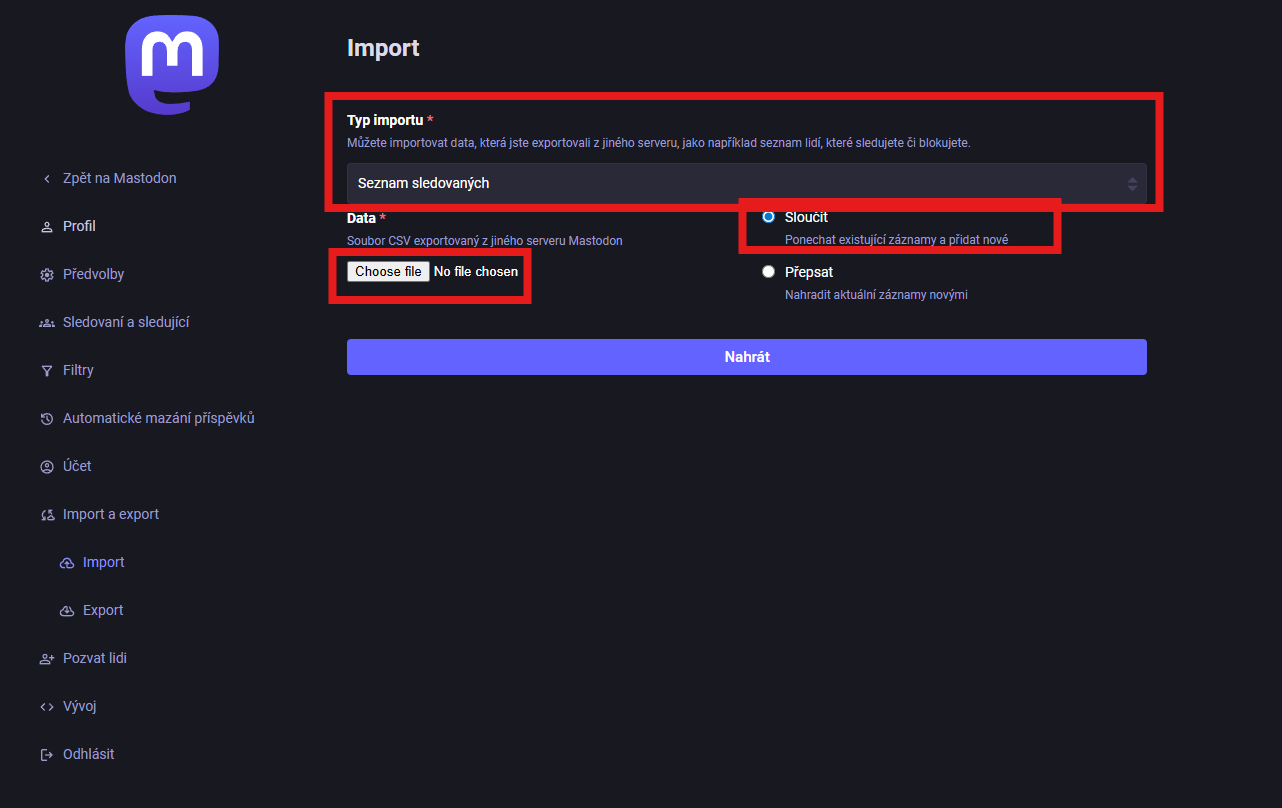1282x808 pixels.
Task: Open the Účet menu item
Action: coord(77,467)
